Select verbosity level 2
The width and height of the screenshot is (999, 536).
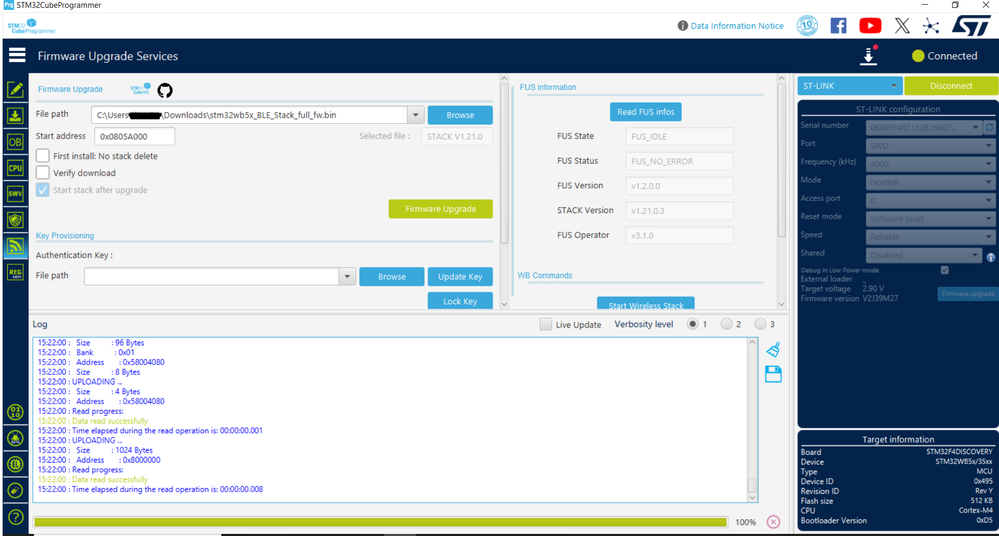[726, 324]
